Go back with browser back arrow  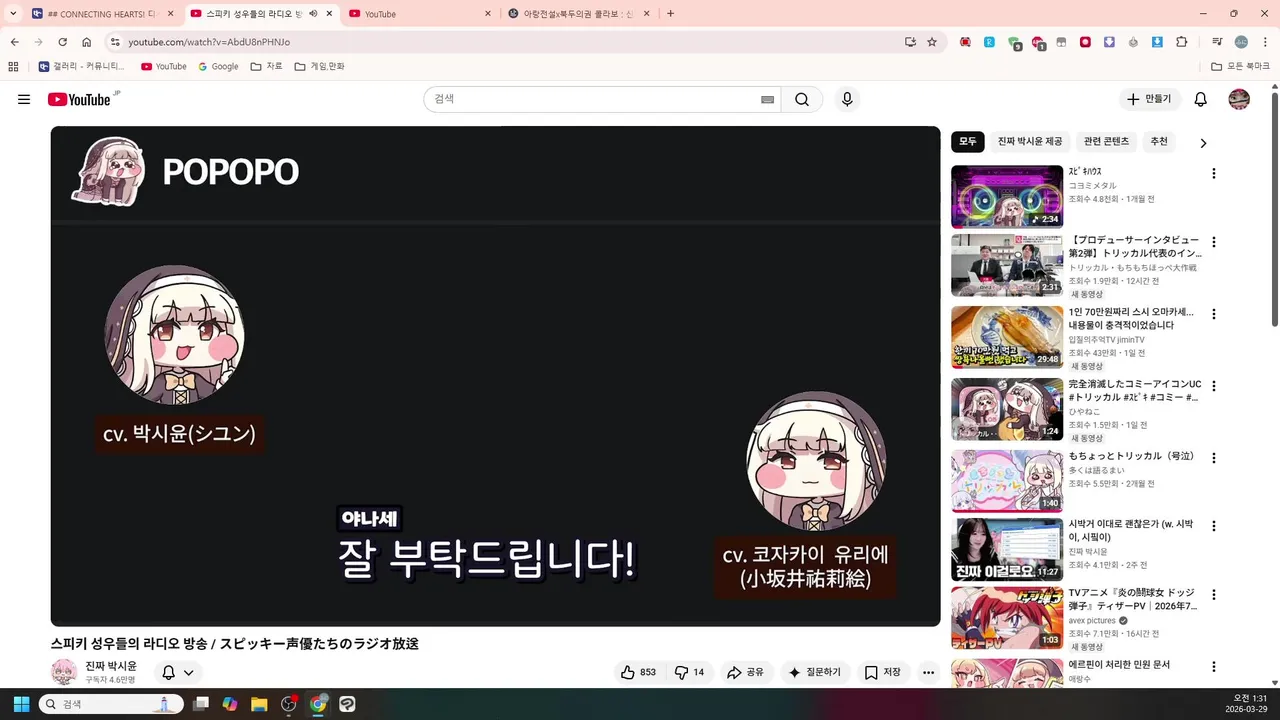[x=15, y=42]
